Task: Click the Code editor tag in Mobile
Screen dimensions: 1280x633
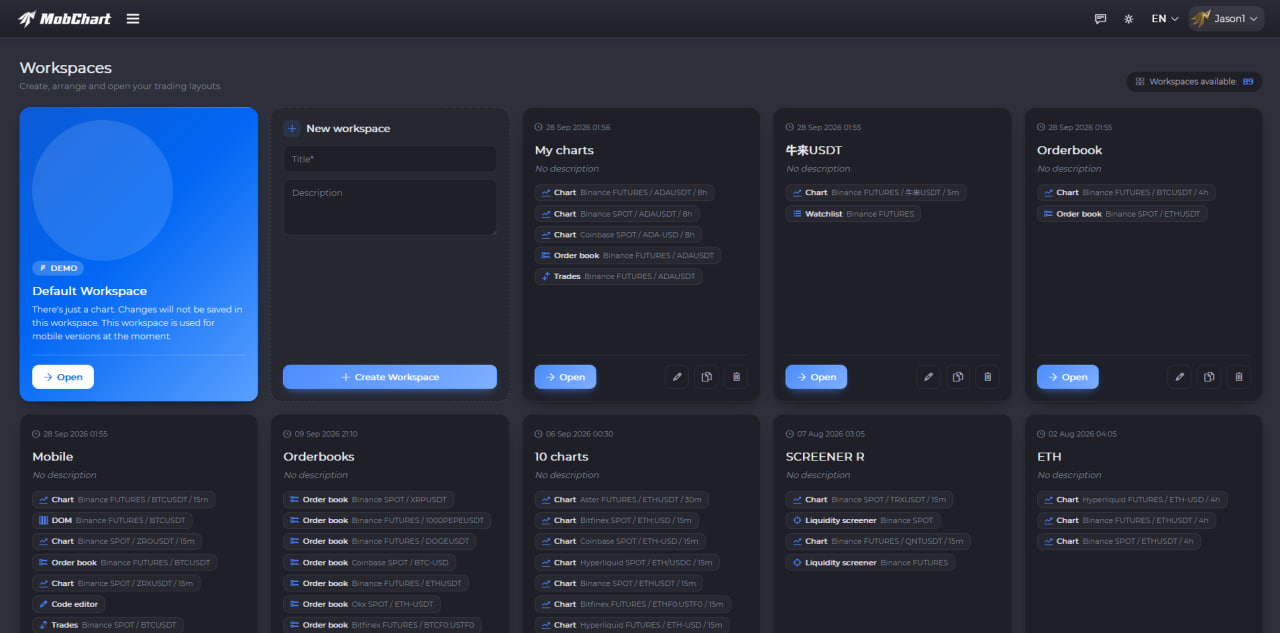Action: pos(69,604)
